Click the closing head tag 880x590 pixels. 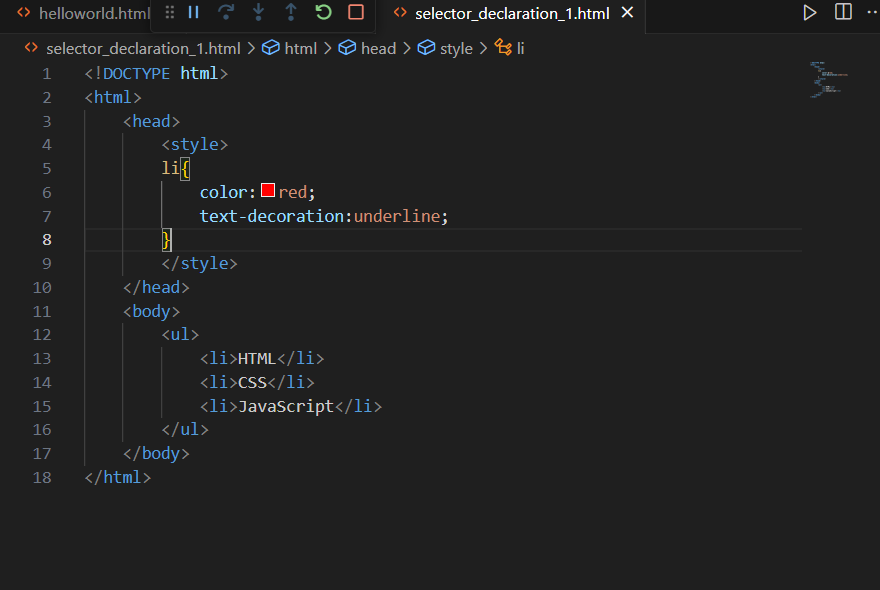(x=157, y=287)
